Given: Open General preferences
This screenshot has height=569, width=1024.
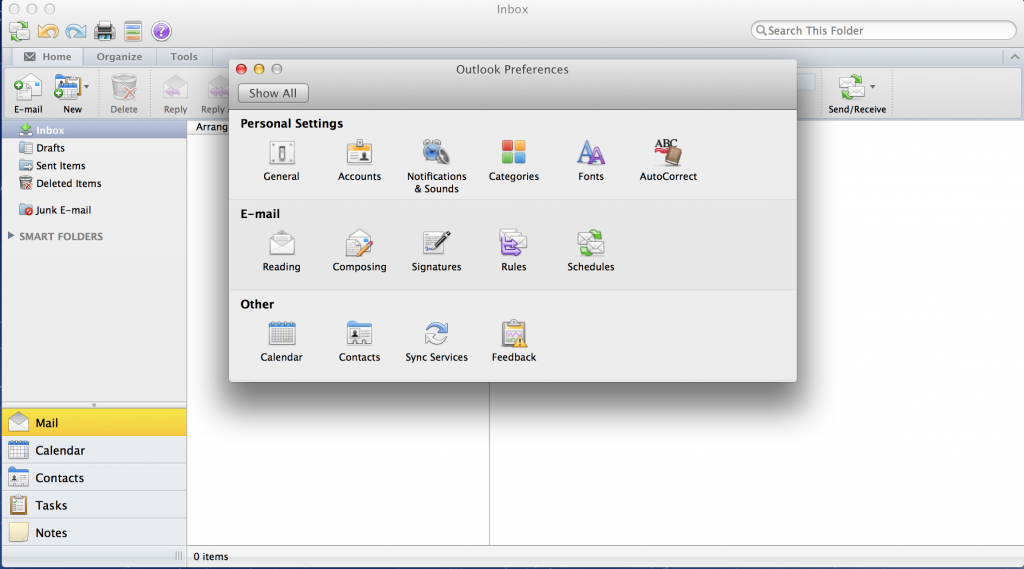Looking at the screenshot, I should coord(281,161).
